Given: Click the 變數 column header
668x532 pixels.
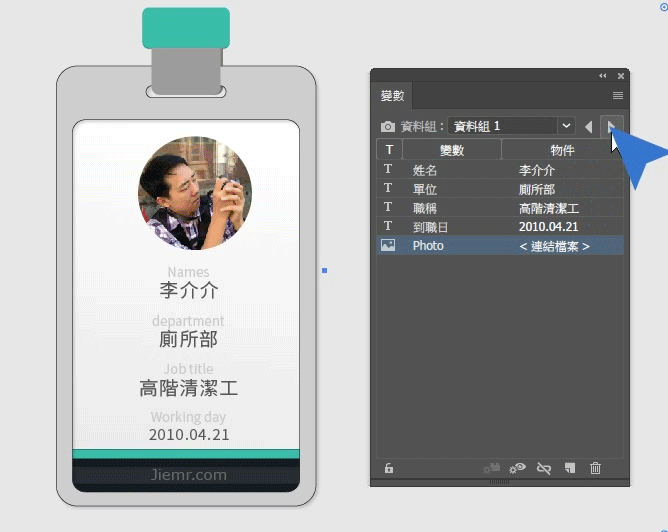Looking at the screenshot, I should (x=452, y=150).
